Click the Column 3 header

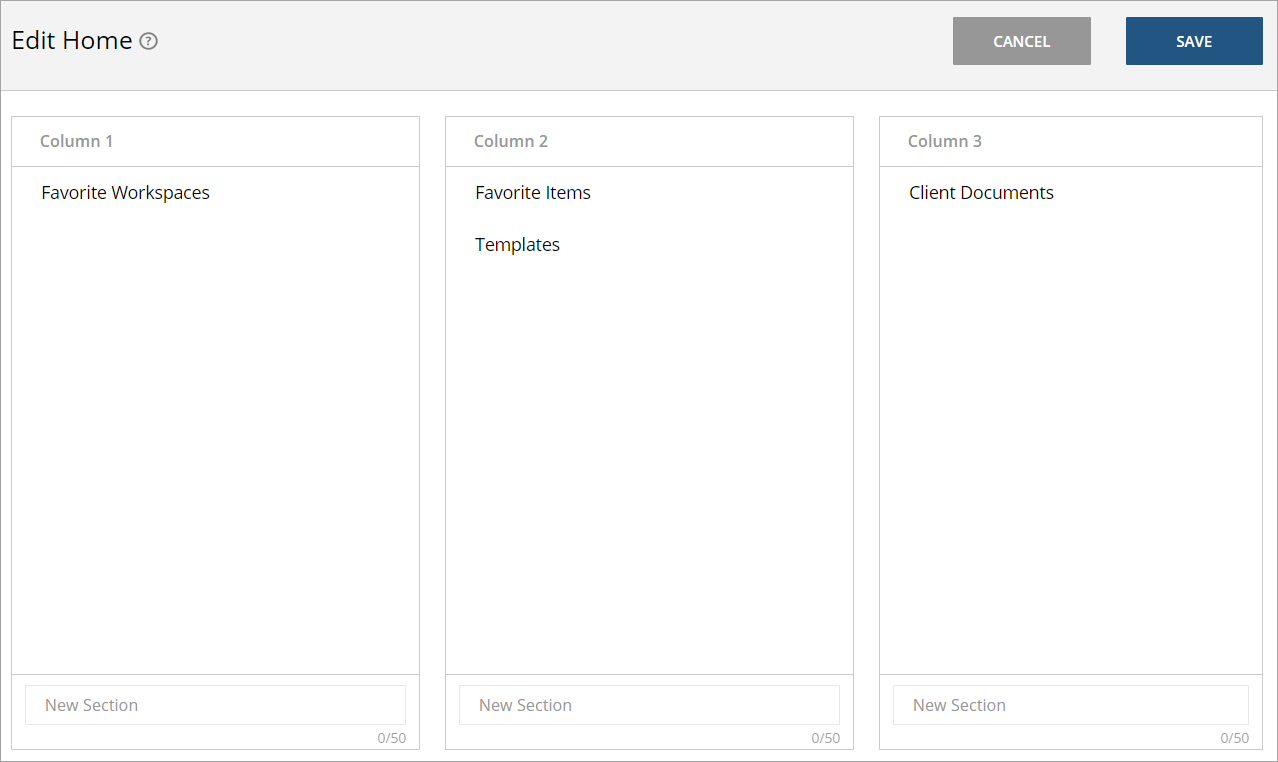[x=945, y=141]
